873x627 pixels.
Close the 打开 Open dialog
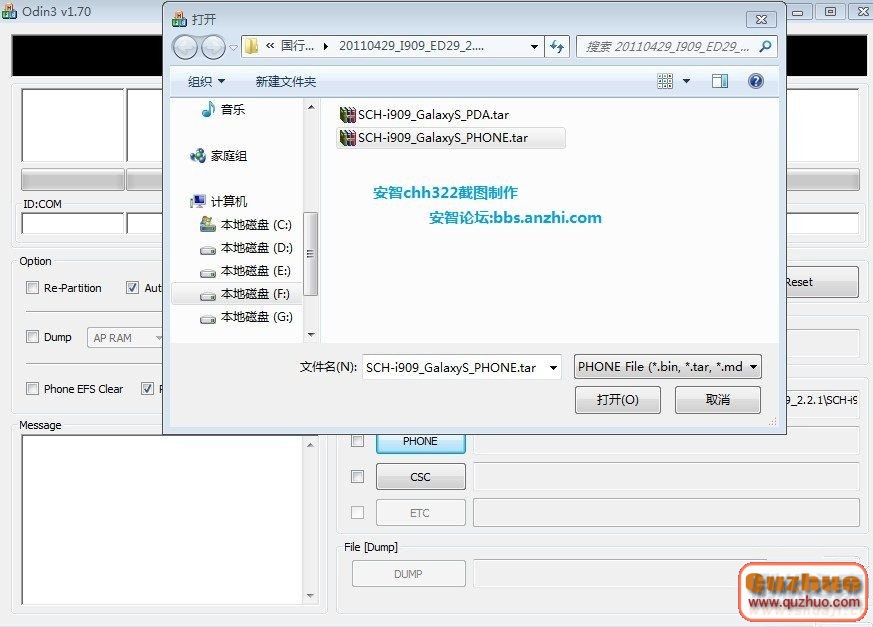(x=761, y=19)
